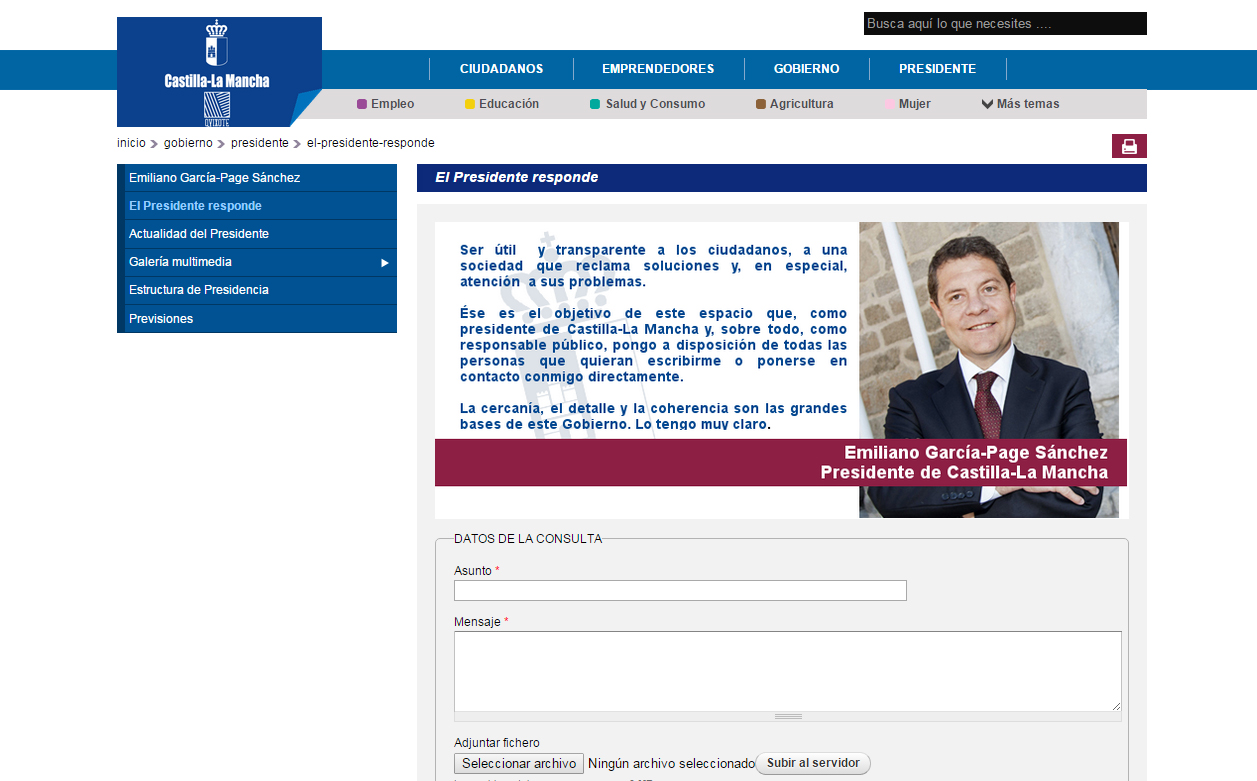The image size is (1257, 781).
Task: Click into the Mensaje text area
Action: click(787, 671)
